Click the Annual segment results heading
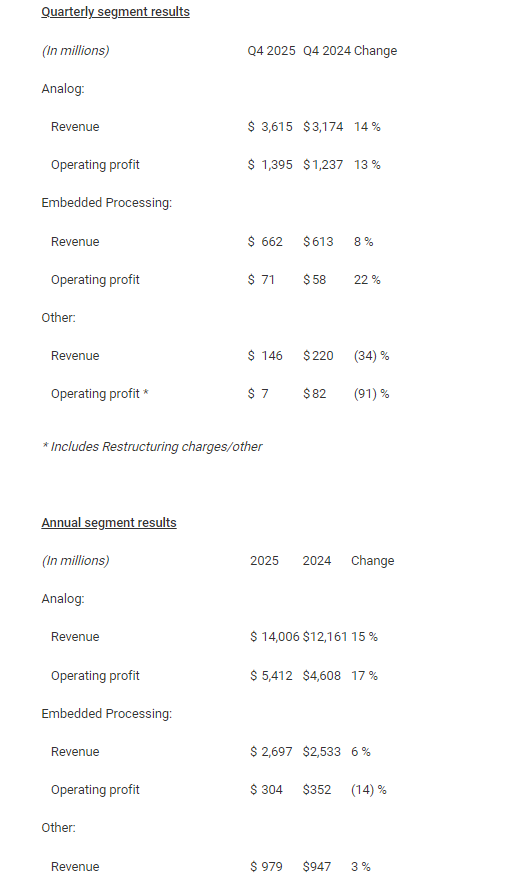 click(x=109, y=522)
